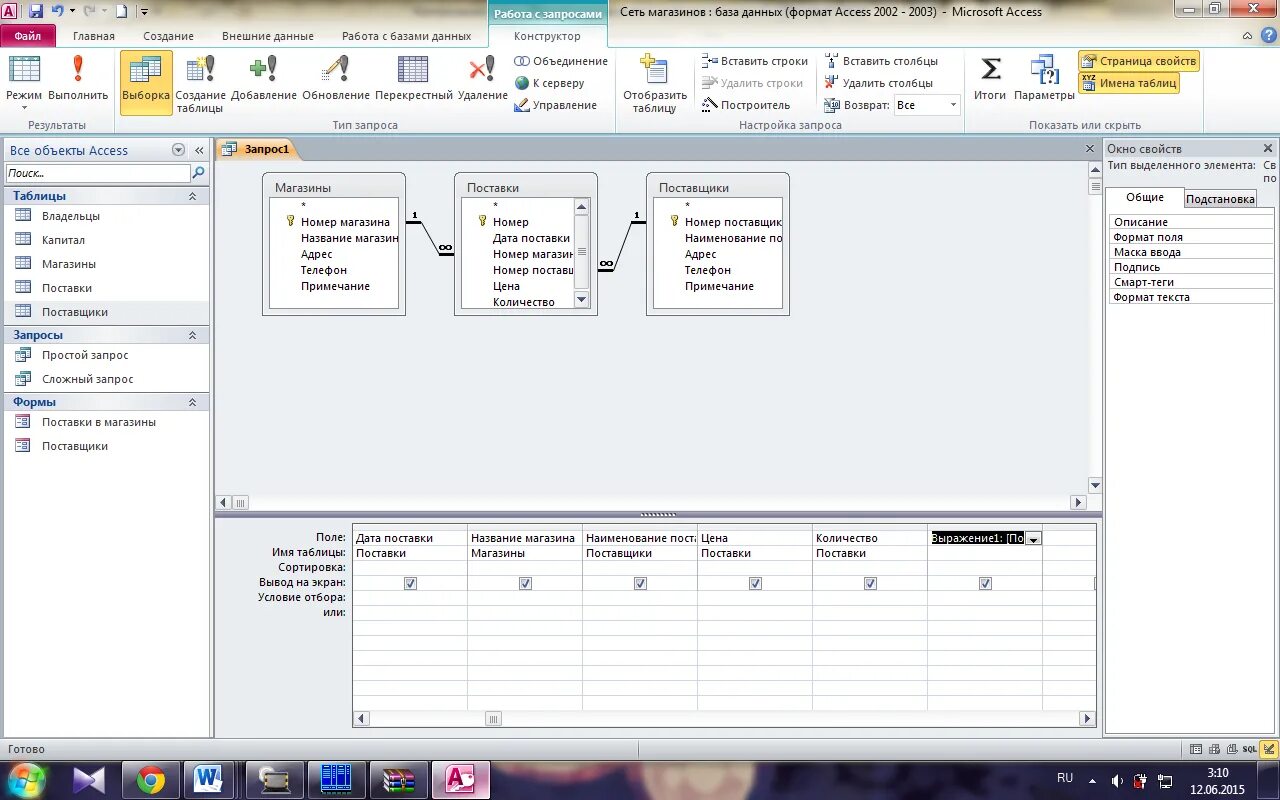Viewport: 1280px width, 800px height.
Task: Collapse the Формы group
Action: [x=192, y=402]
